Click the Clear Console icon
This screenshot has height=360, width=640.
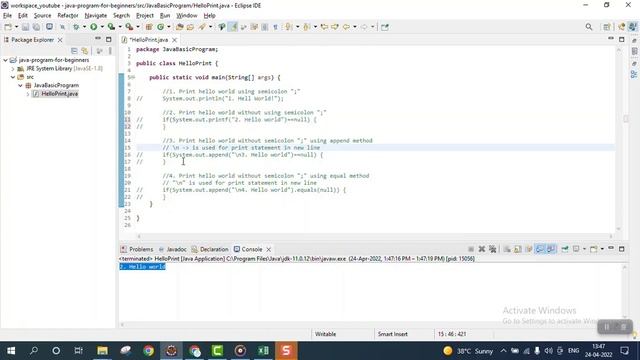click(x=507, y=249)
